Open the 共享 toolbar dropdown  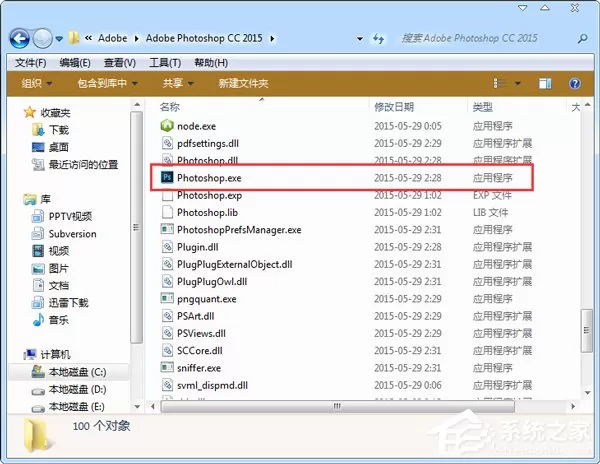(x=178, y=83)
